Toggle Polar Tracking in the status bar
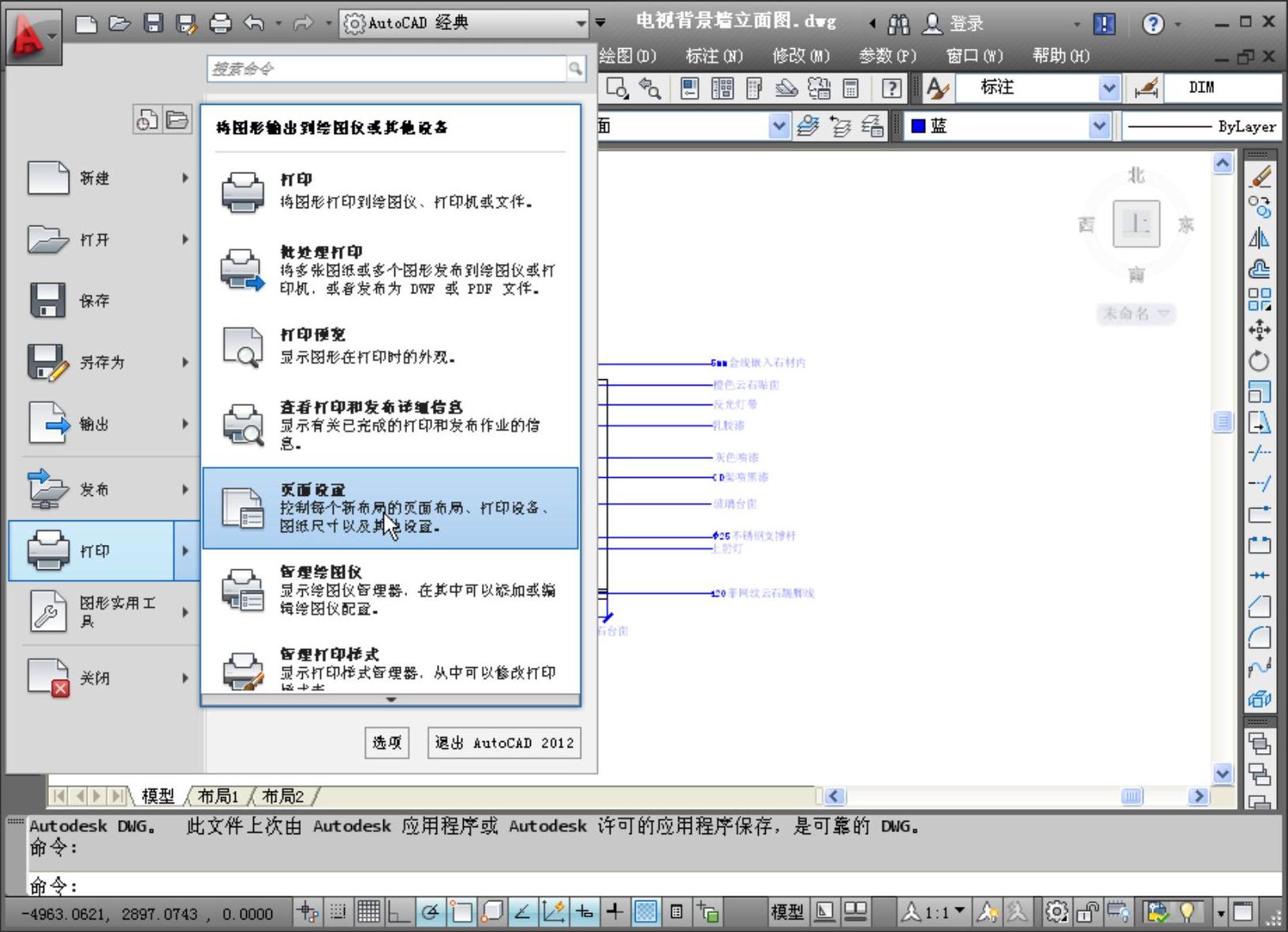 (x=430, y=912)
